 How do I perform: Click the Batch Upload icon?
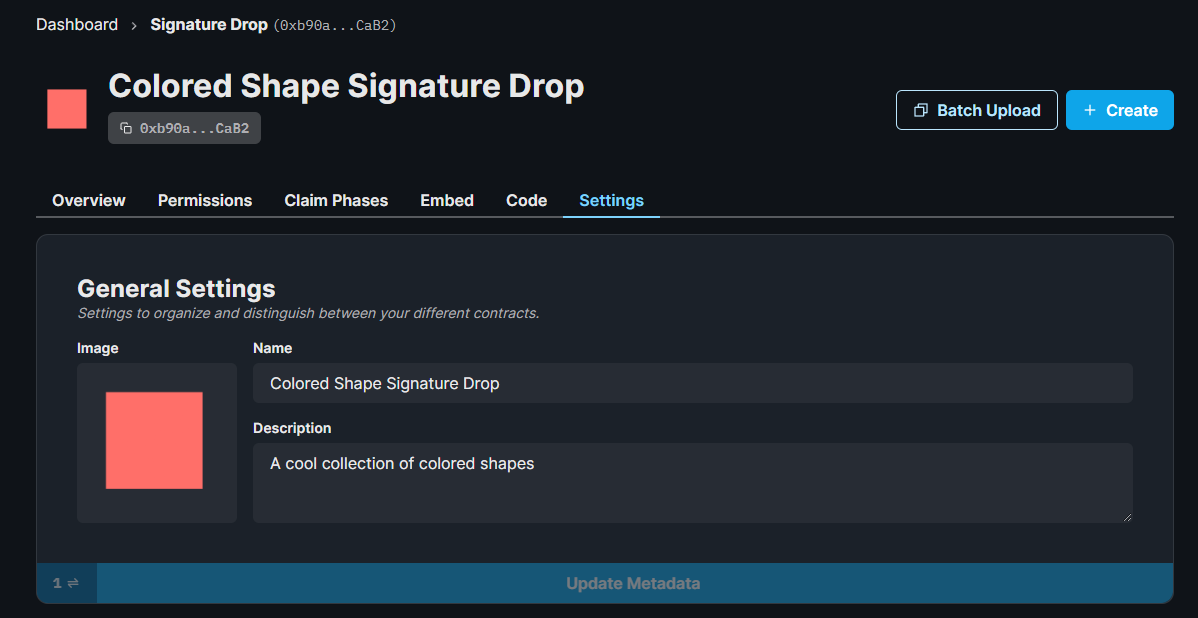tap(920, 110)
